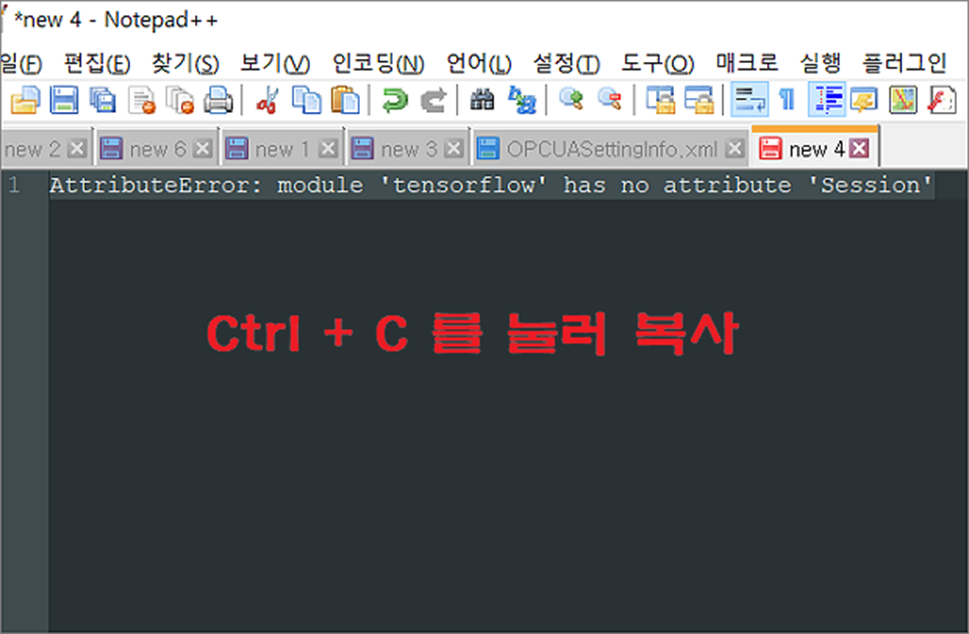Screen dimensions: 969x634
Task: Open the 편집(E) menu
Action: [97, 63]
